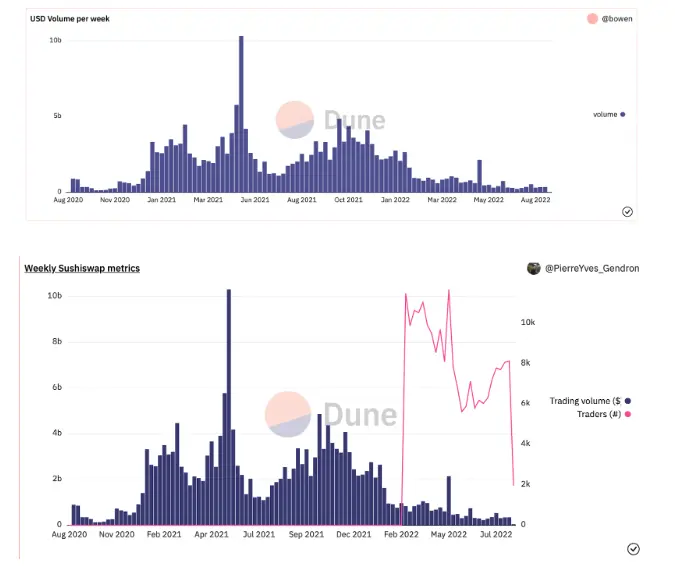
Task: Click the tallest bar in USD Volume chart
Action: [241, 114]
